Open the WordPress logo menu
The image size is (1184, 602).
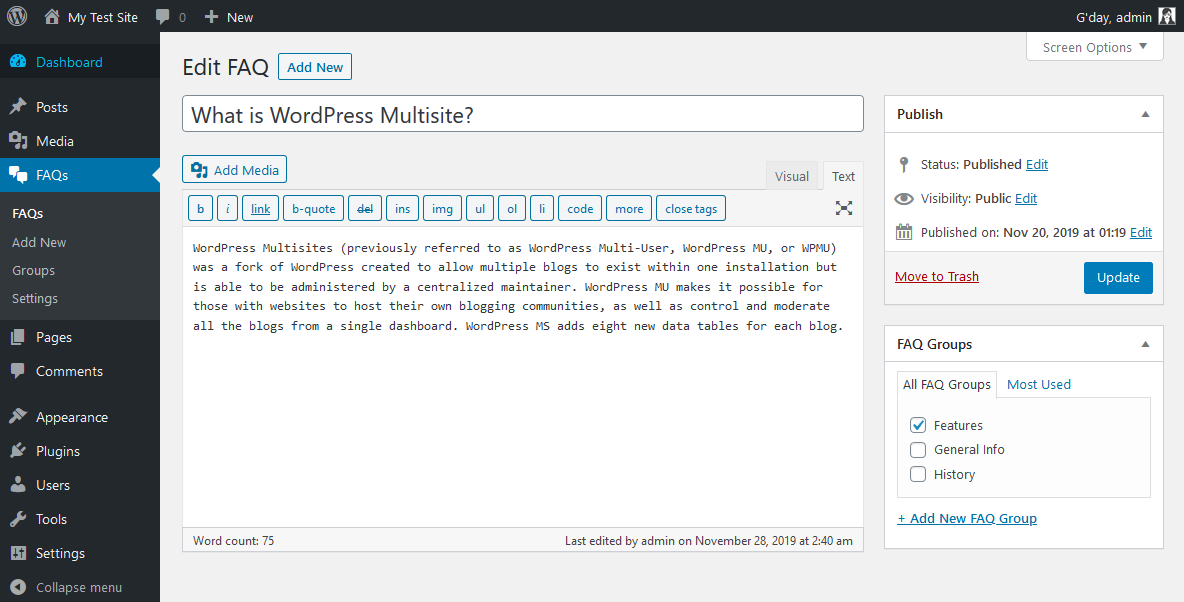tap(17, 17)
